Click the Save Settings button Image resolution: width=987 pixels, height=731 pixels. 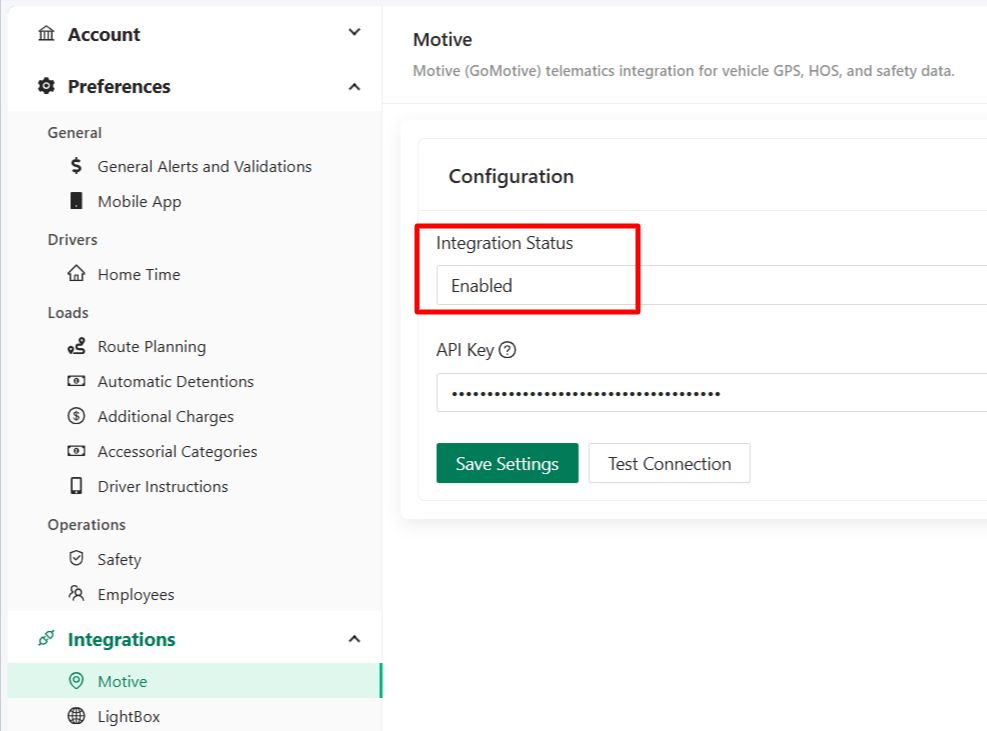click(507, 463)
